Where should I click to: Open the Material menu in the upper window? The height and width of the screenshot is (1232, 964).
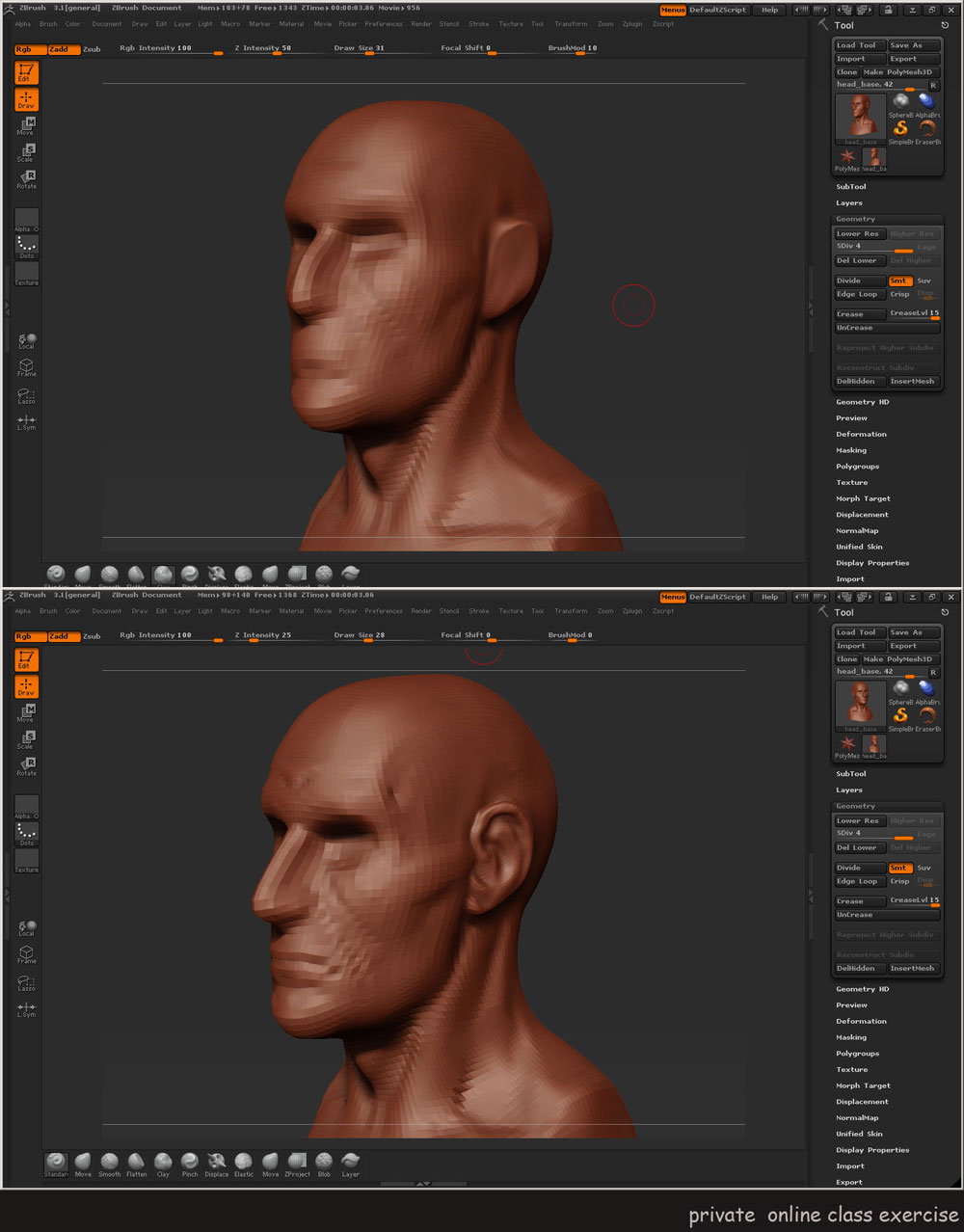point(291,24)
